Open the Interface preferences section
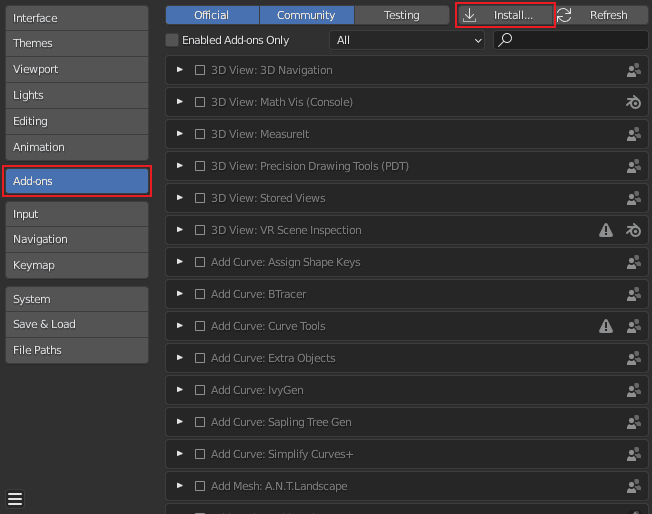652x514 pixels. (77, 18)
